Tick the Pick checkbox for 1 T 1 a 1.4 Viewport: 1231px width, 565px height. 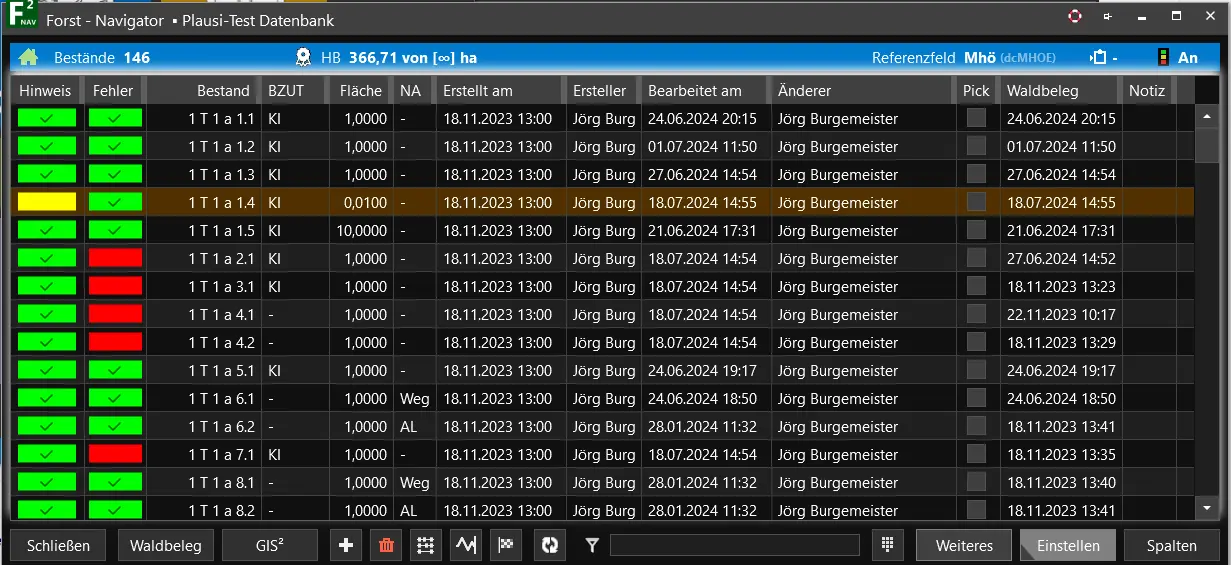(x=976, y=202)
